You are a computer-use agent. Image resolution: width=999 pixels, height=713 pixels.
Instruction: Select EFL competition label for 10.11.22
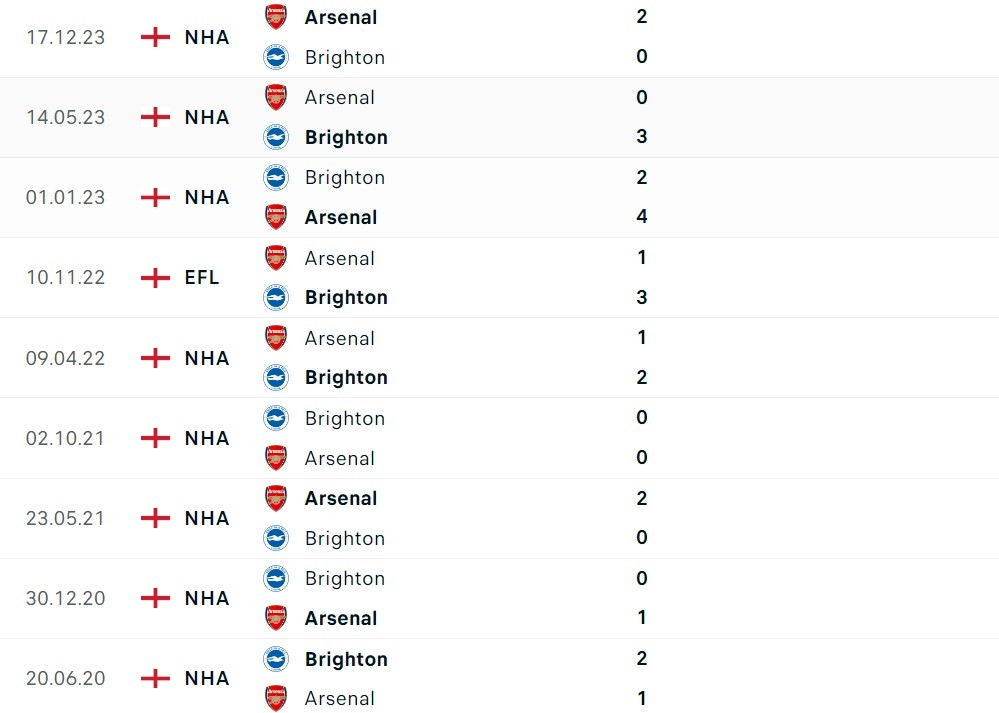coord(203,277)
